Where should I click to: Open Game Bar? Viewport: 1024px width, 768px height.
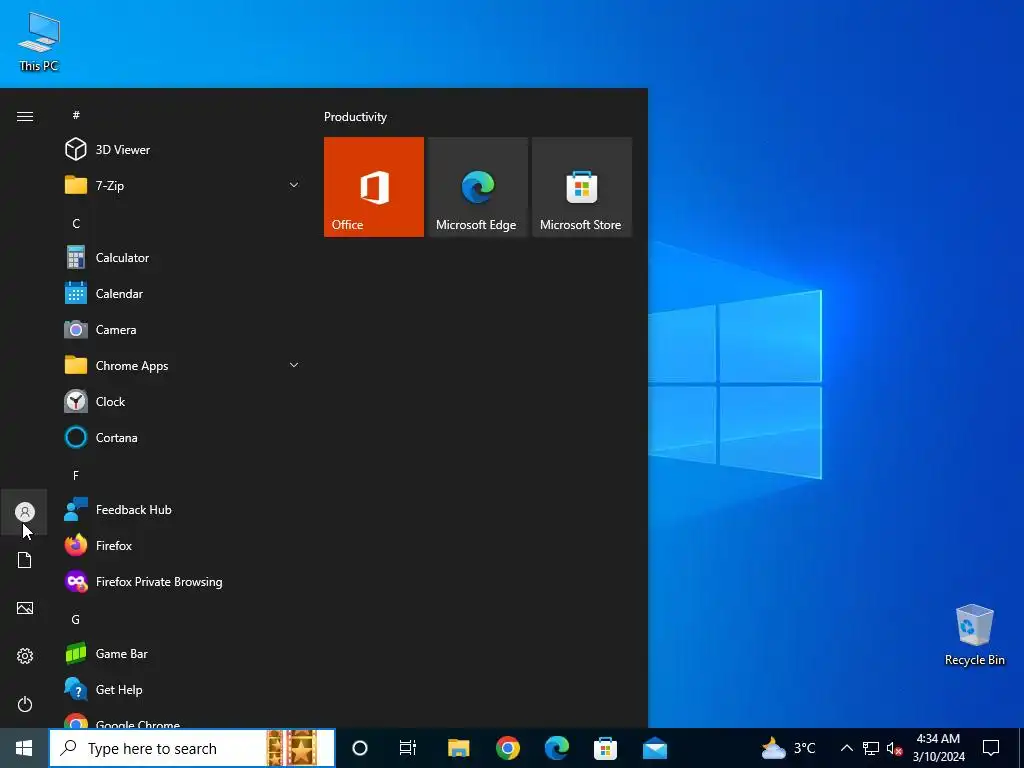coord(182,653)
